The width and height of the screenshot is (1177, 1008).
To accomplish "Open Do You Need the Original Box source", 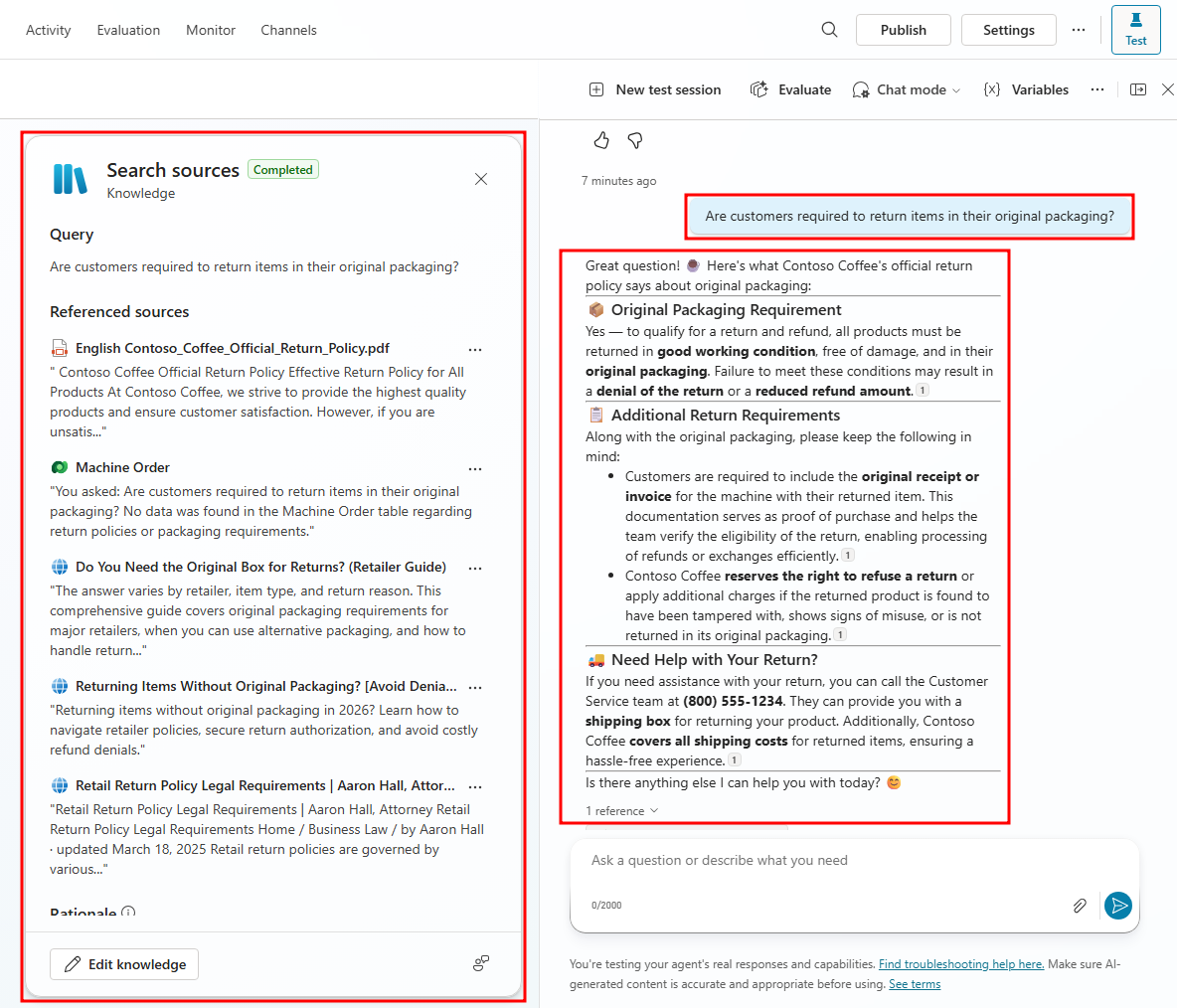I will tap(260, 567).
